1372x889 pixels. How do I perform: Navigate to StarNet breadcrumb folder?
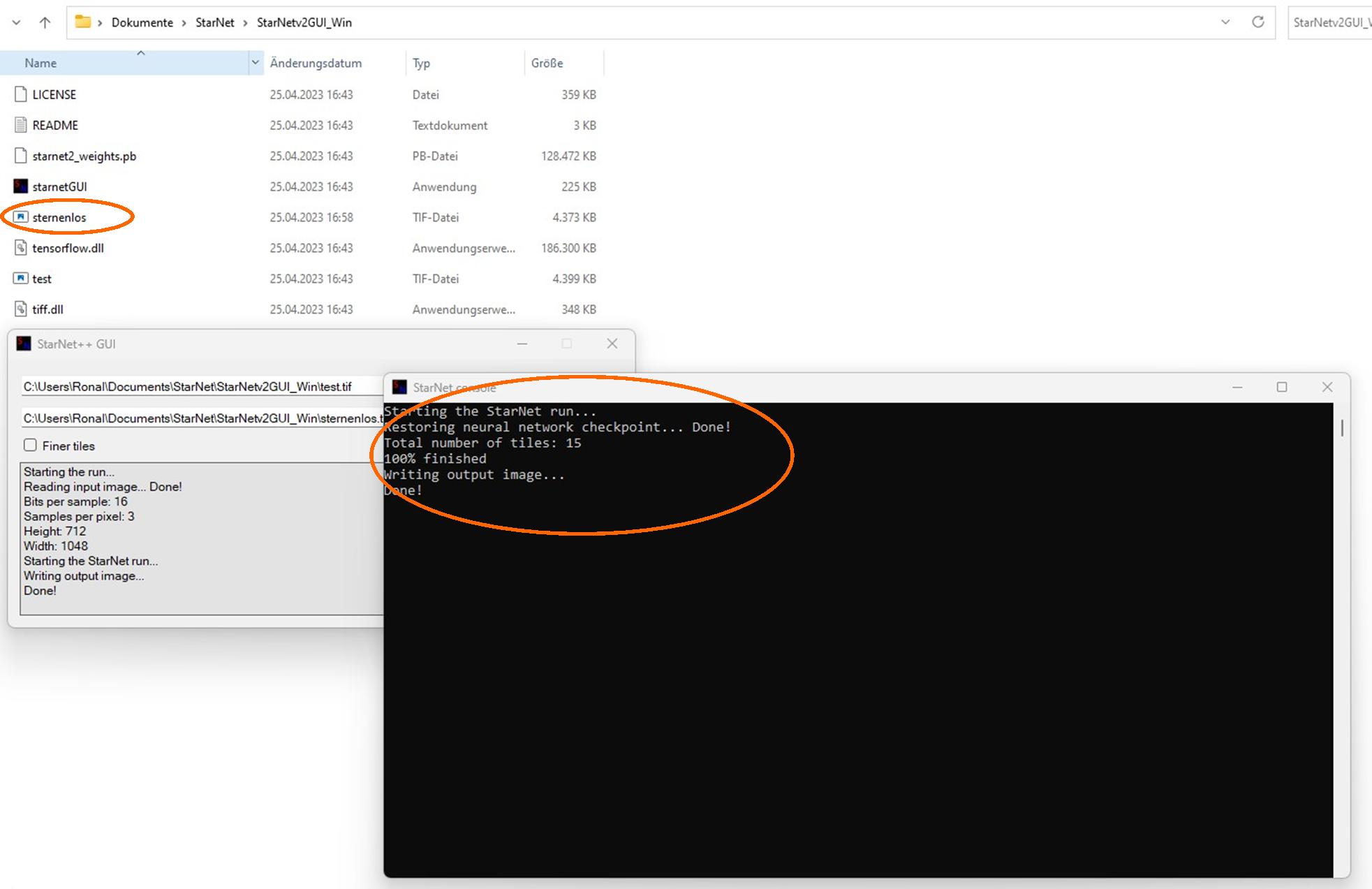(x=214, y=22)
